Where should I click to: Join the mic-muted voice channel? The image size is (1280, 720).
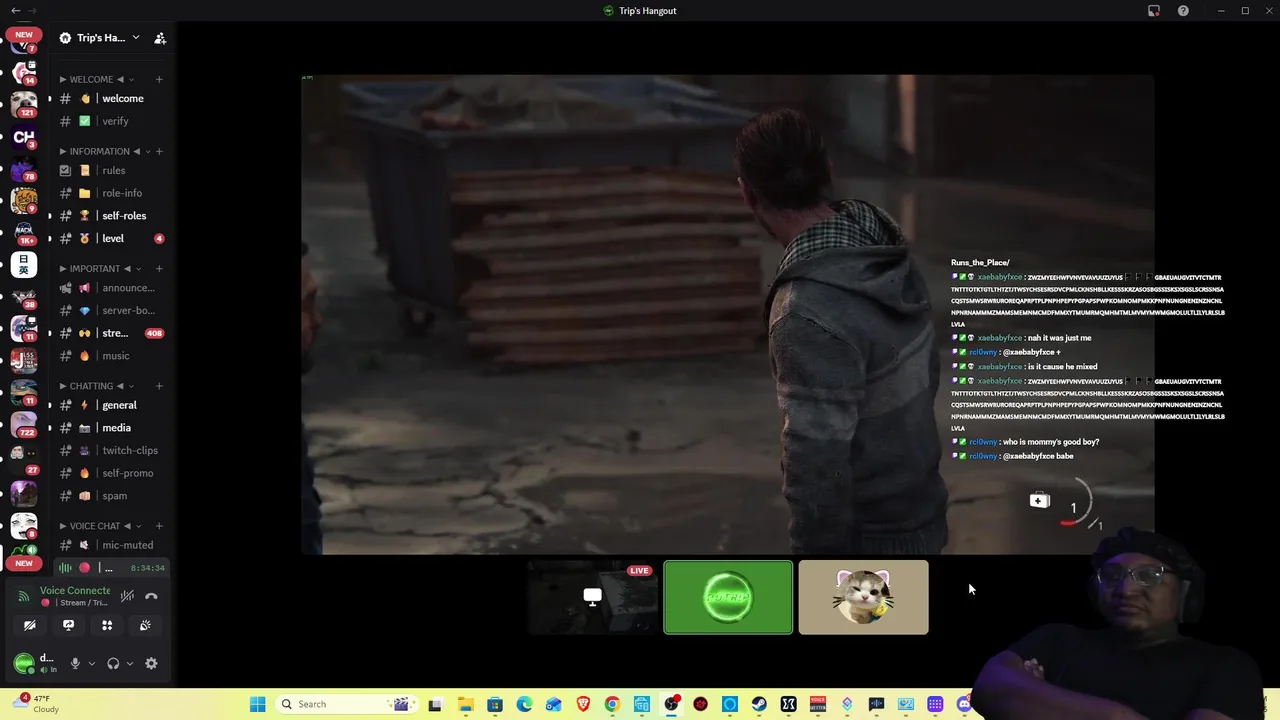112,545
